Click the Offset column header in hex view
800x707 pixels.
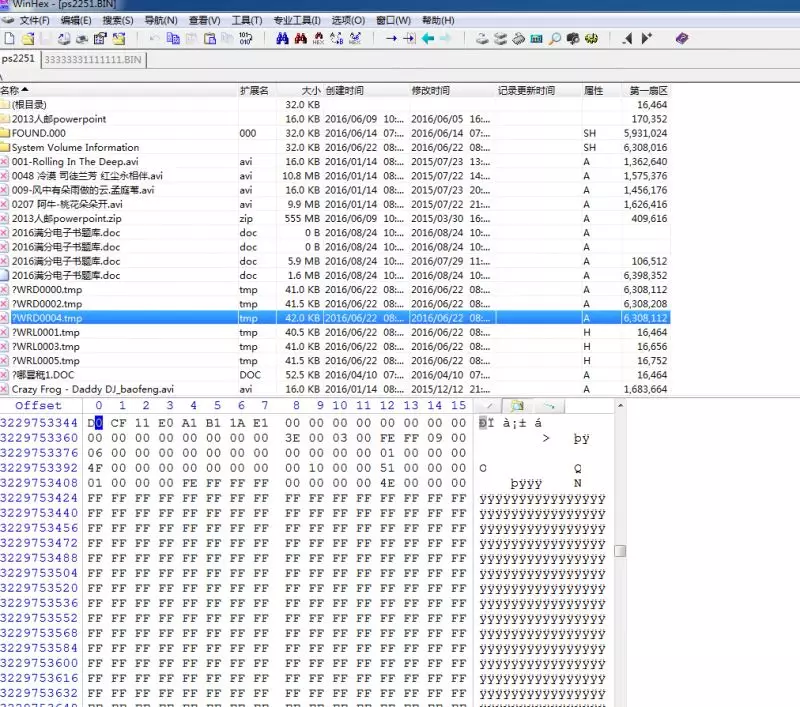(x=38, y=406)
